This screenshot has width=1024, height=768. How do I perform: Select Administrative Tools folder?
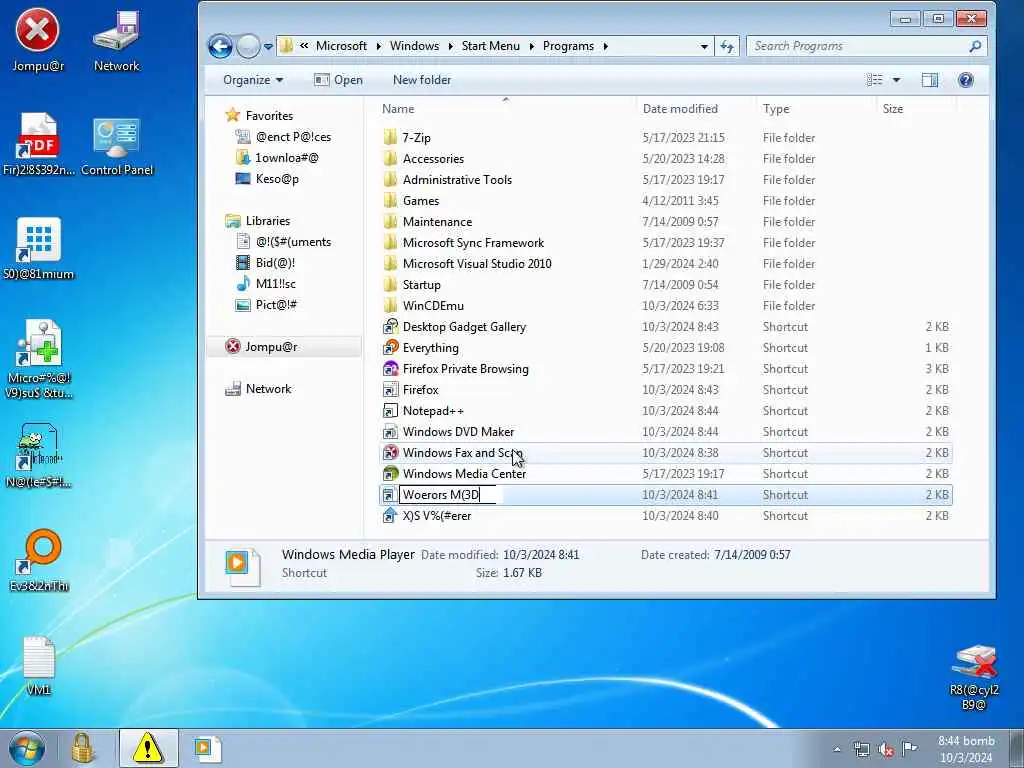457,180
